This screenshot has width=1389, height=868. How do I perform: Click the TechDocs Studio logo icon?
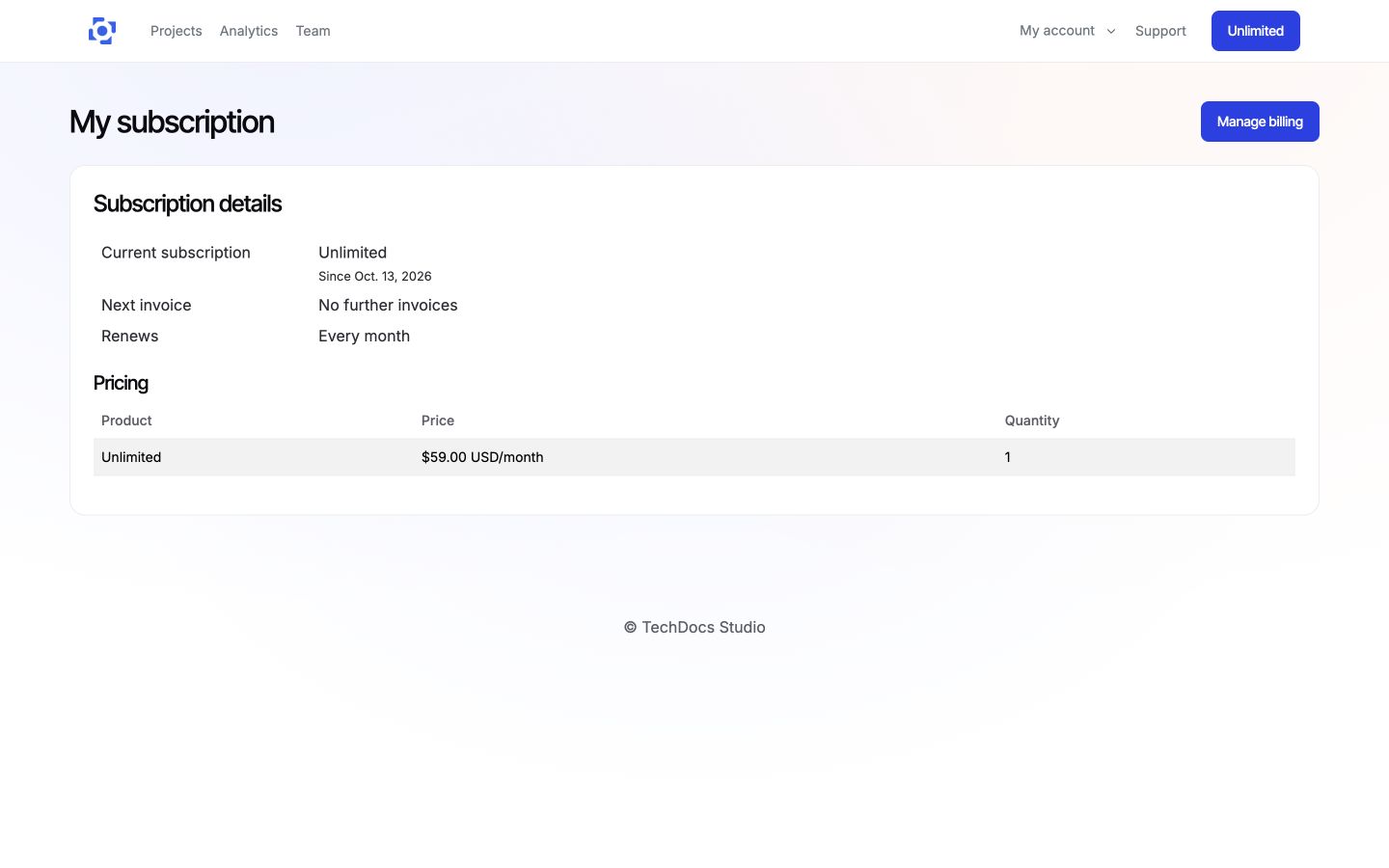coord(102,31)
